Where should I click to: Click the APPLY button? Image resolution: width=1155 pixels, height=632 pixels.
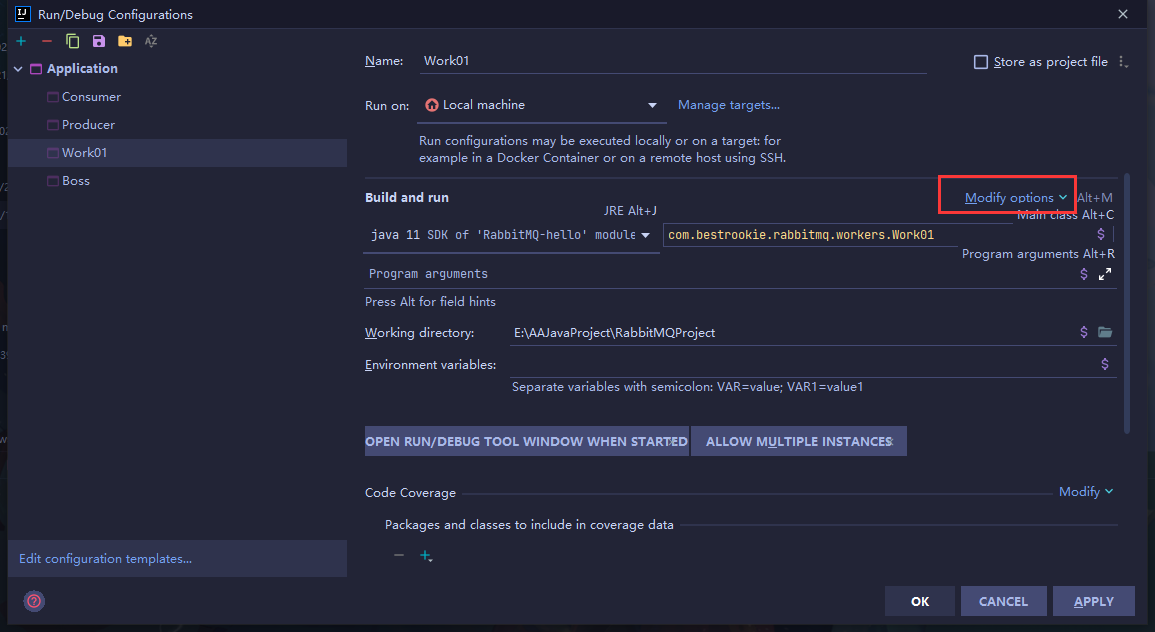pyautogui.click(x=1094, y=601)
